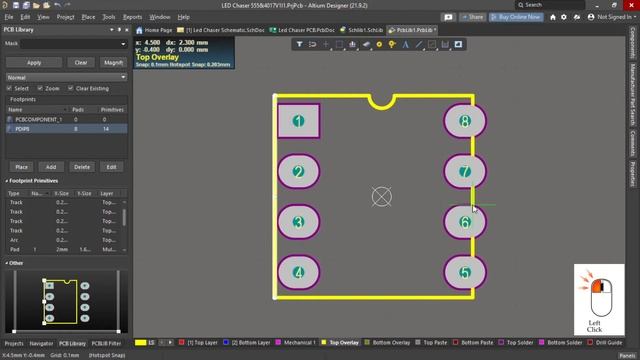The height and width of the screenshot is (360, 640).
Task: Open the Mask dropdown field
Action: pyautogui.click(x=74, y=44)
